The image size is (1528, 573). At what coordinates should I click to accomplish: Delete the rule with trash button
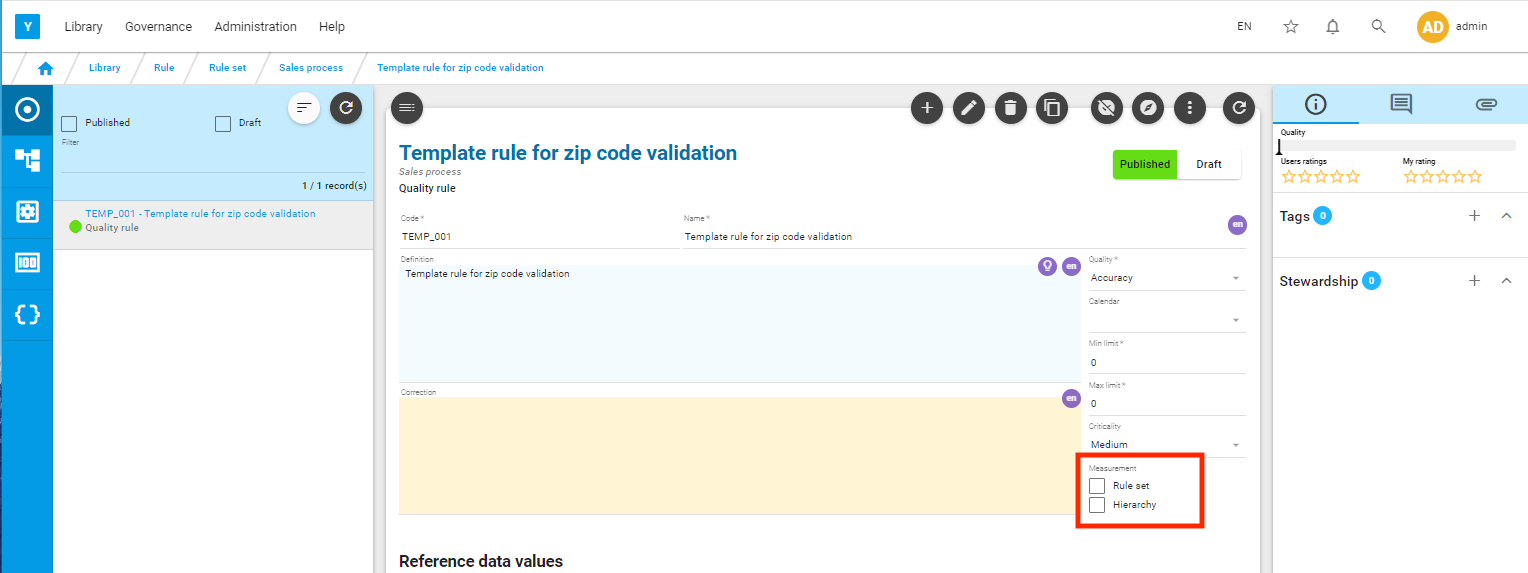[1011, 108]
